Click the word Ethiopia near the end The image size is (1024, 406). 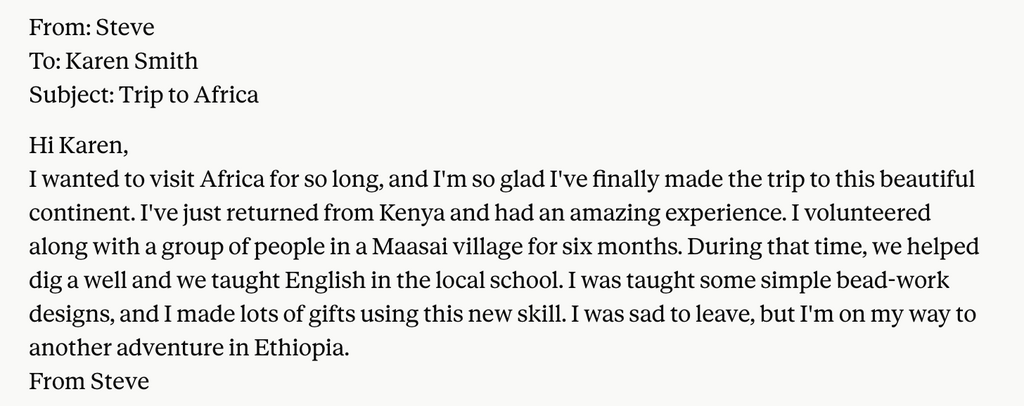pyautogui.click(x=300, y=349)
